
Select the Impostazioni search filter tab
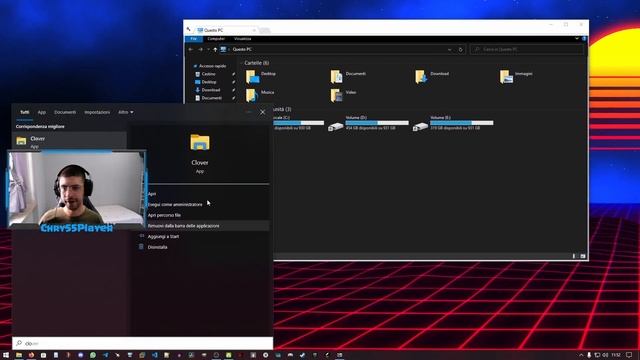97,112
